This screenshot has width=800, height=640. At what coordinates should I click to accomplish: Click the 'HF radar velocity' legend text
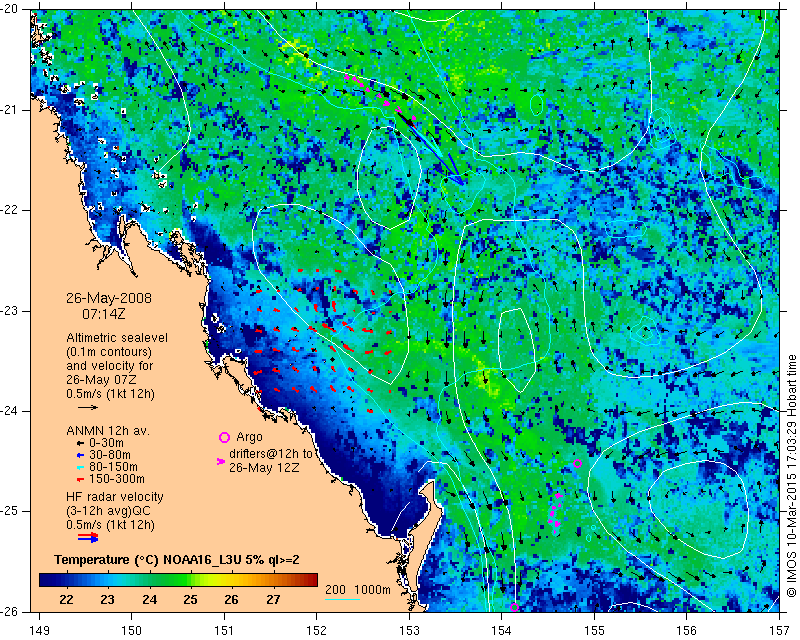point(115,497)
